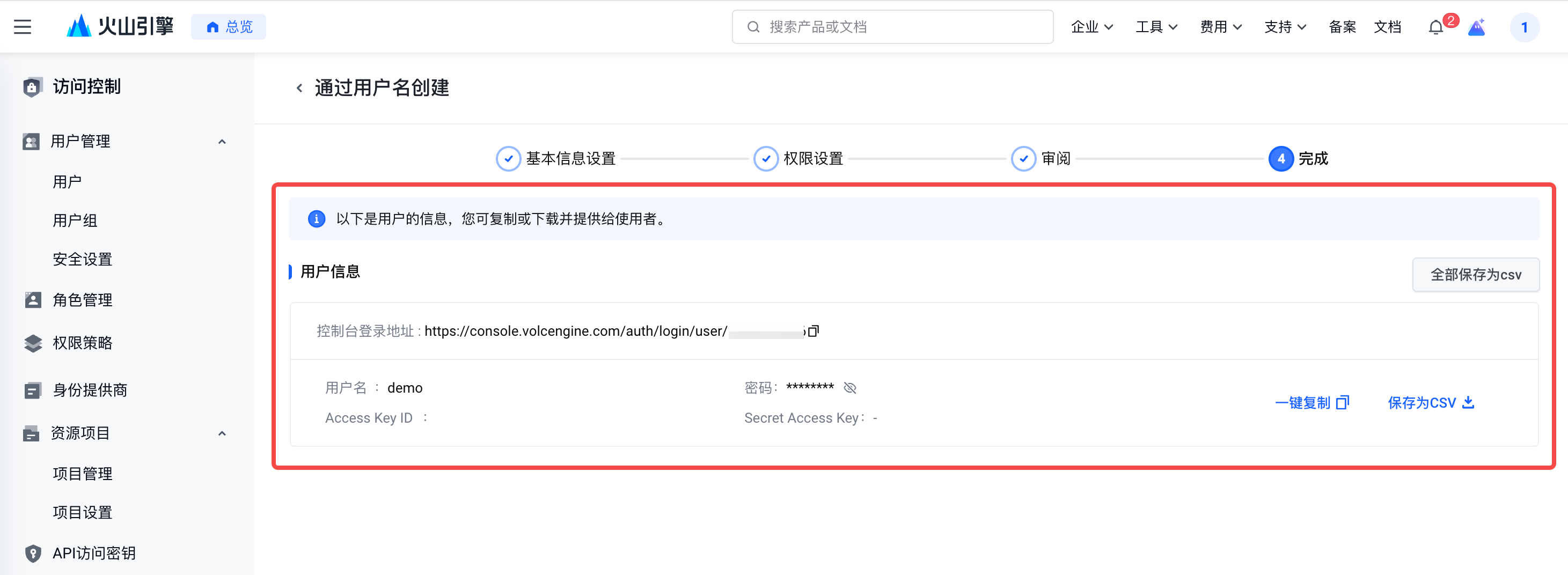
Task: Go back using the arrow beside 通过用户名创建
Action: coord(299,88)
